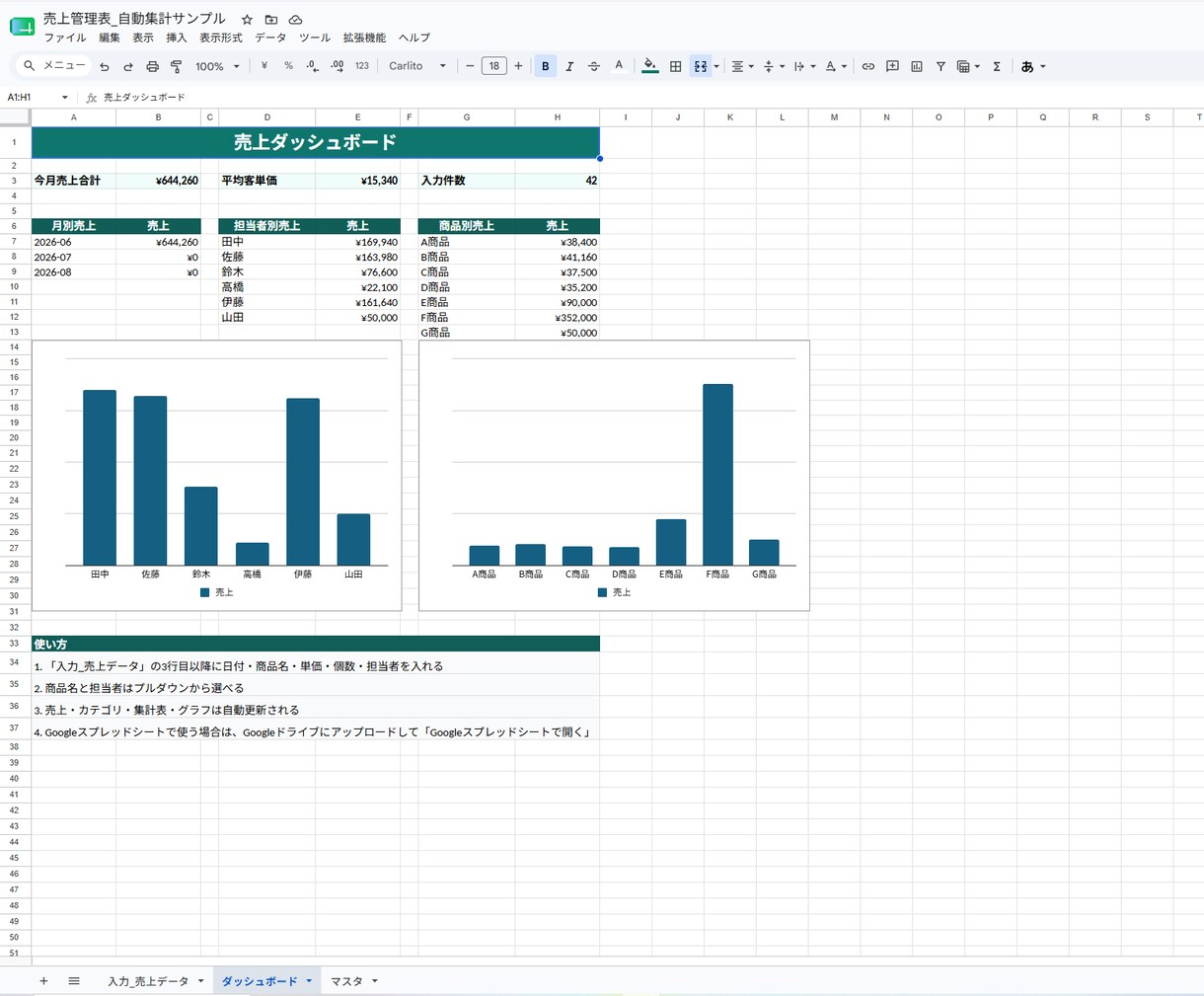Screen dimensions: 1204x996
Task: Click the 担当者別 bar chart
Action: [x=217, y=476]
